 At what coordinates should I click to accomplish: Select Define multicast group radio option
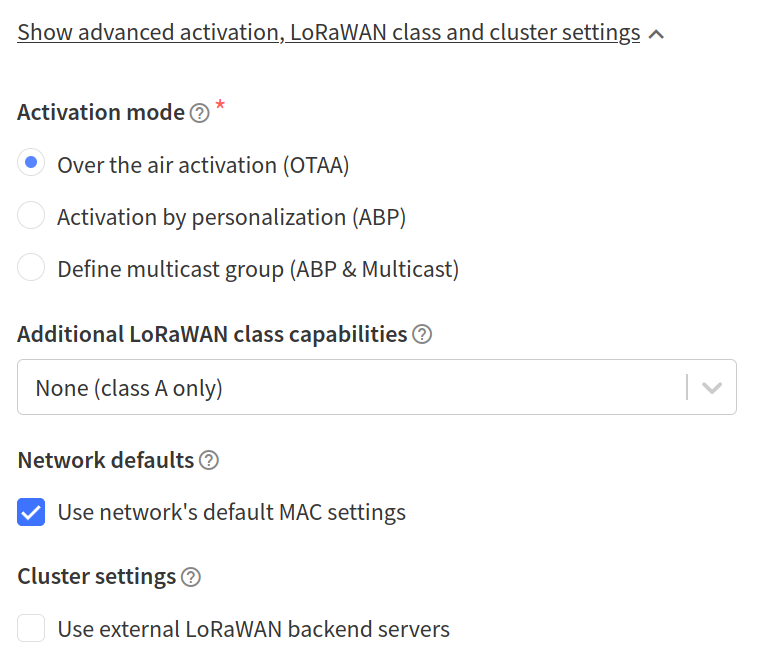coord(31,267)
